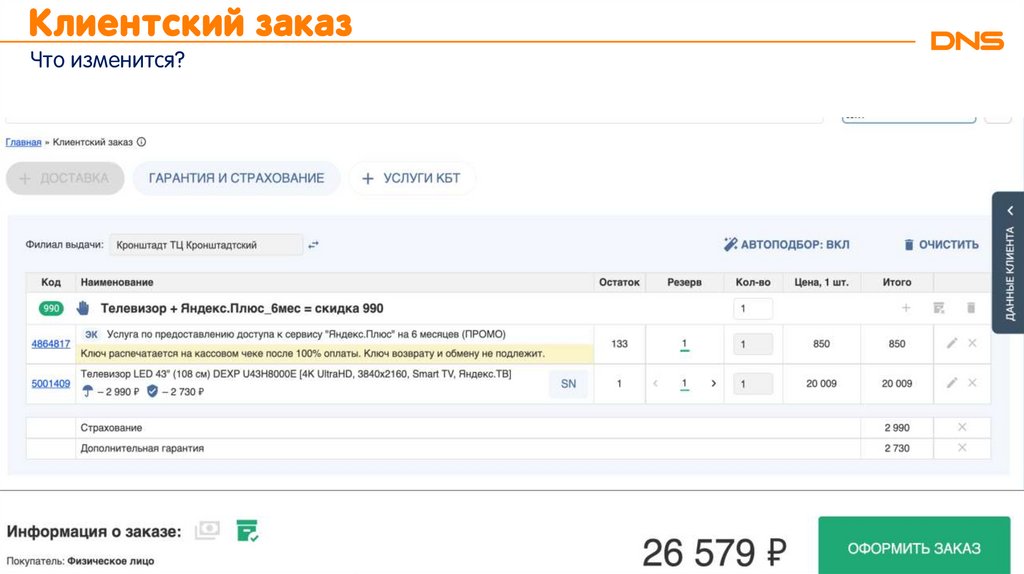
Task: Click the Телевизор + Яндекс.Плюс_6мес kit title
Action: point(242,308)
